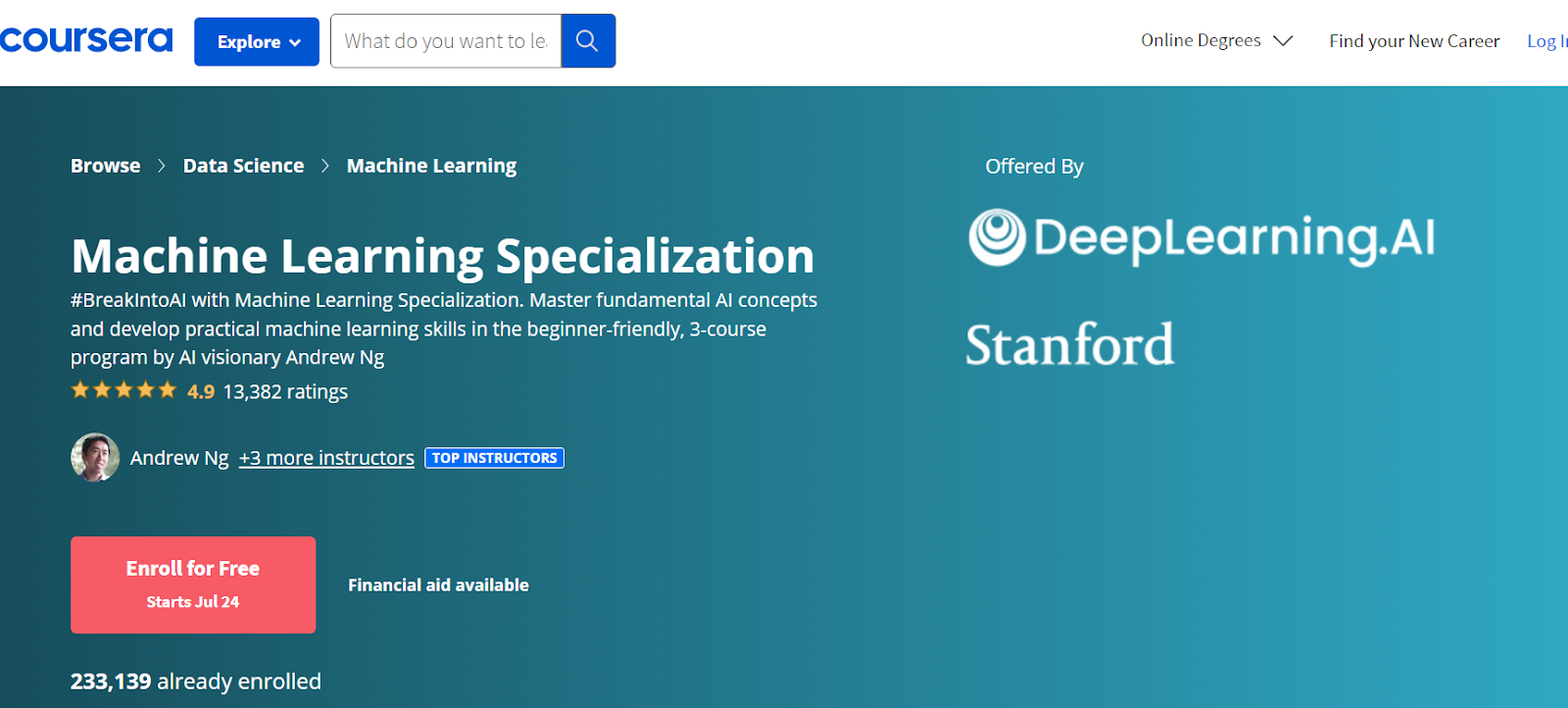Click the Stanford logo
The width and height of the screenshot is (1568, 708).
[x=1069, y=345]
